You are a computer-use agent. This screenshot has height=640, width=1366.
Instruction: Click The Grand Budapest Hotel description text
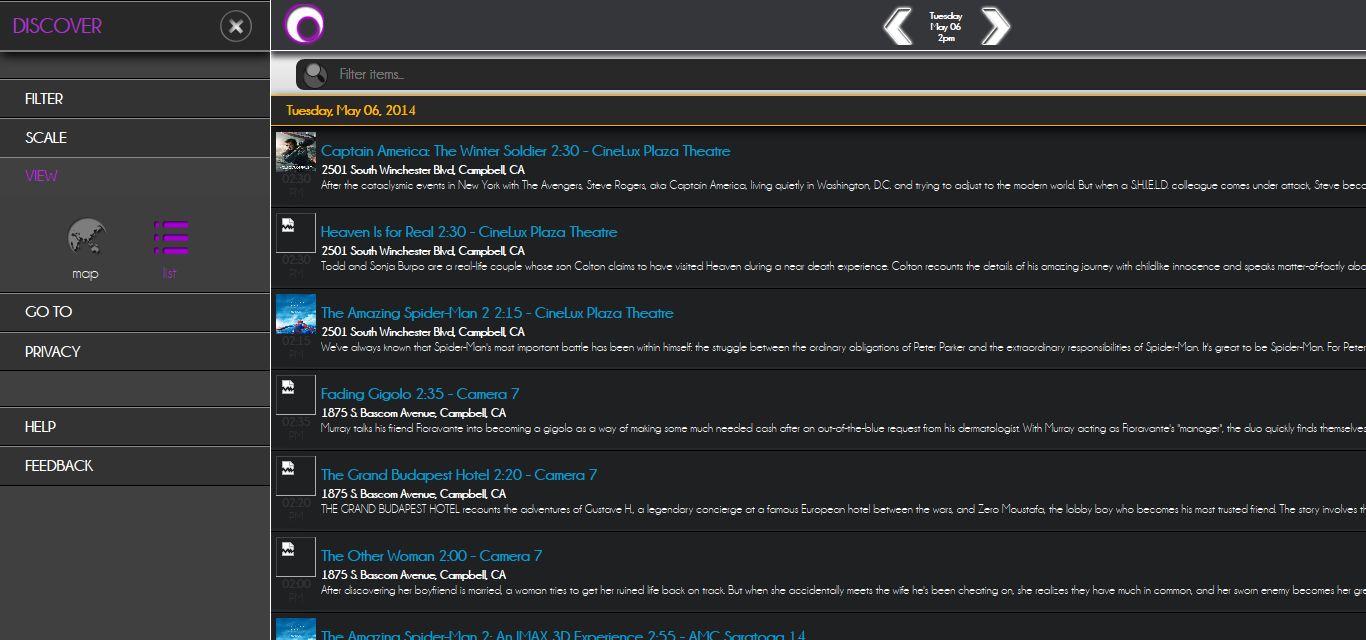coord(843,510)
